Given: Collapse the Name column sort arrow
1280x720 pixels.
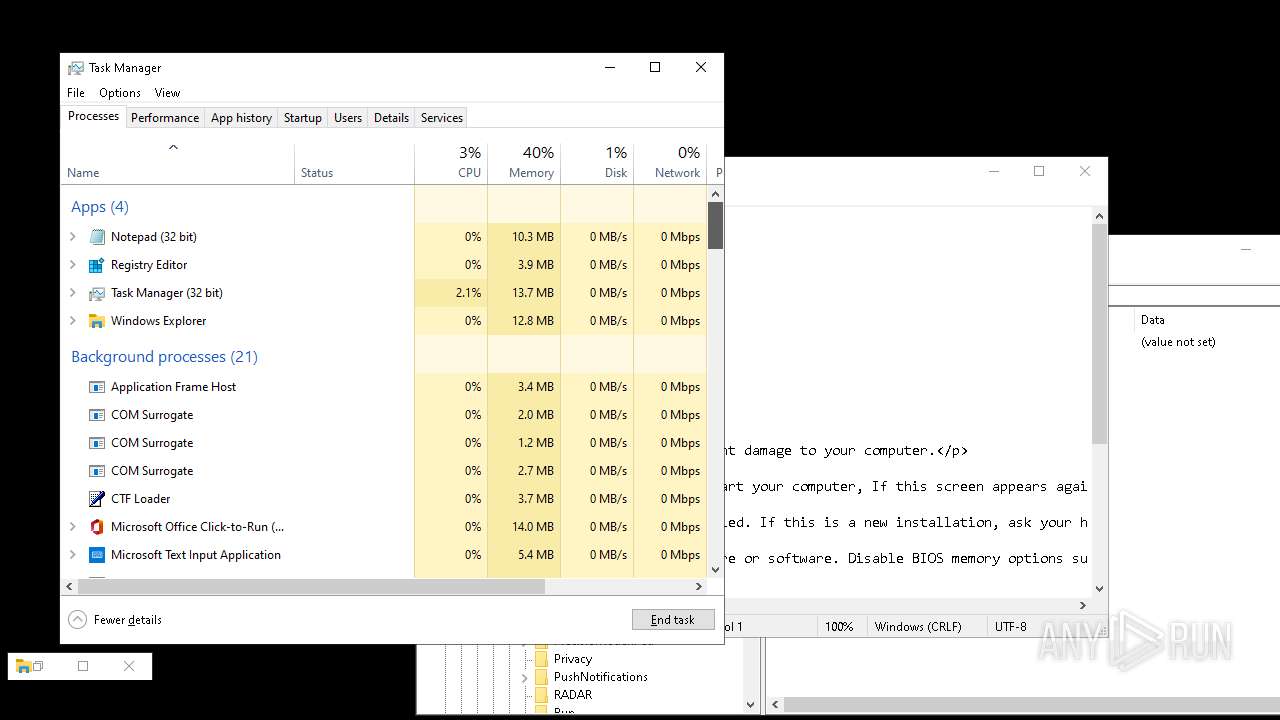Looking at the screenshot, I should coord(173,148).
